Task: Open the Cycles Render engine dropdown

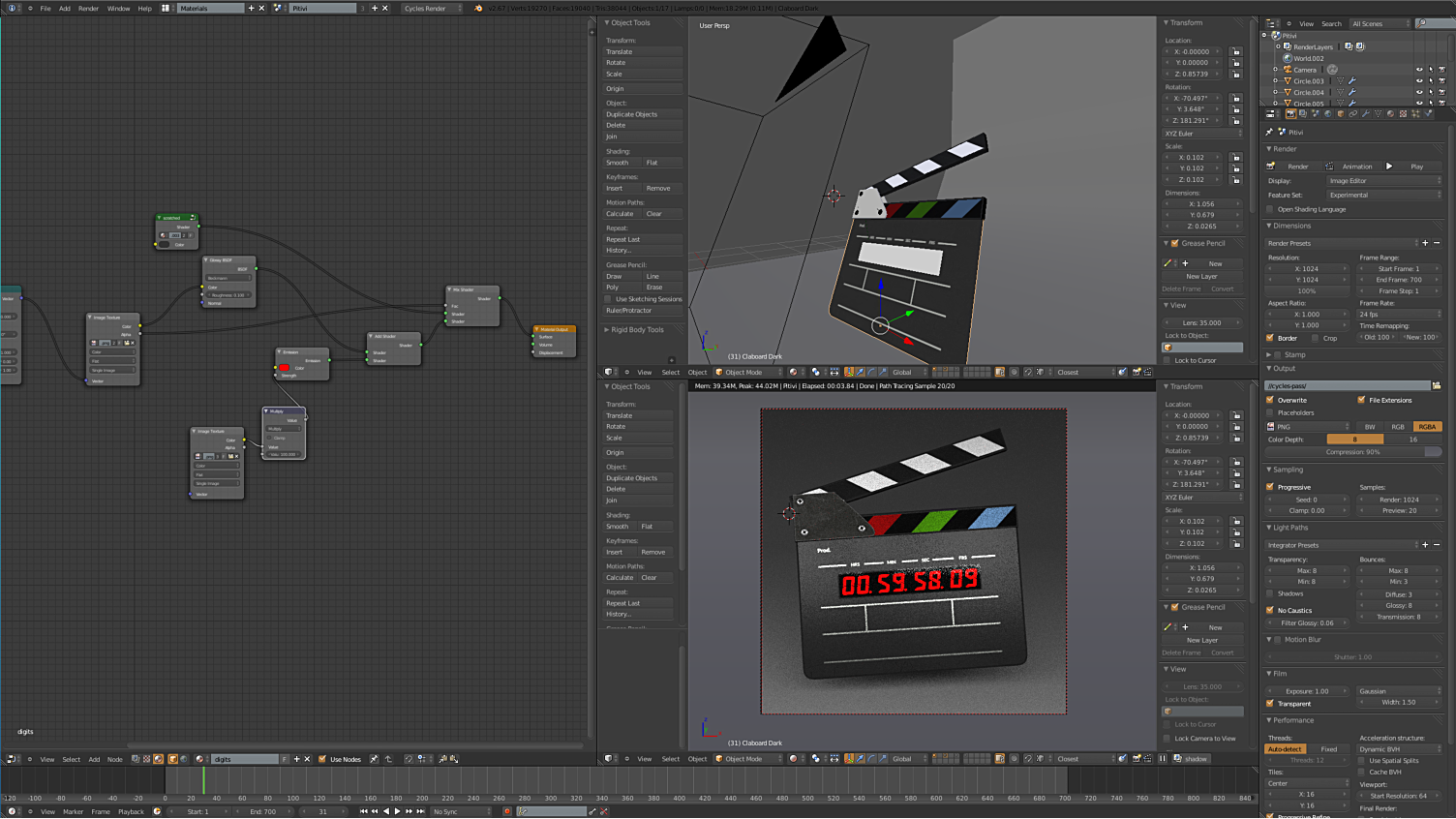Action: 432,8
